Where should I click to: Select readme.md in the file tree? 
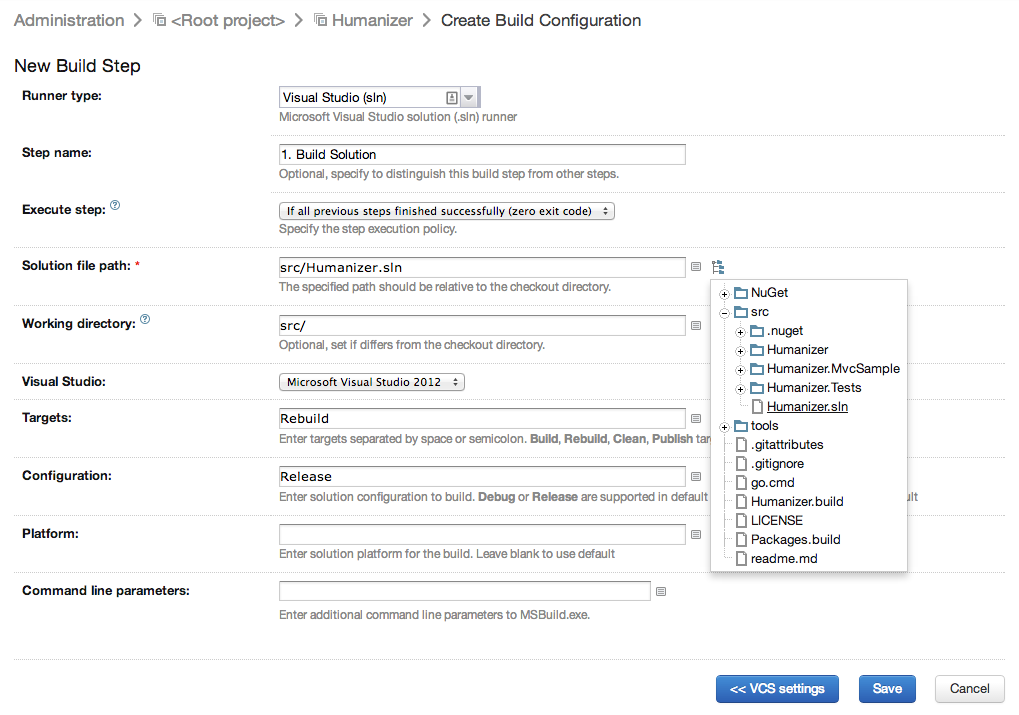784,559
